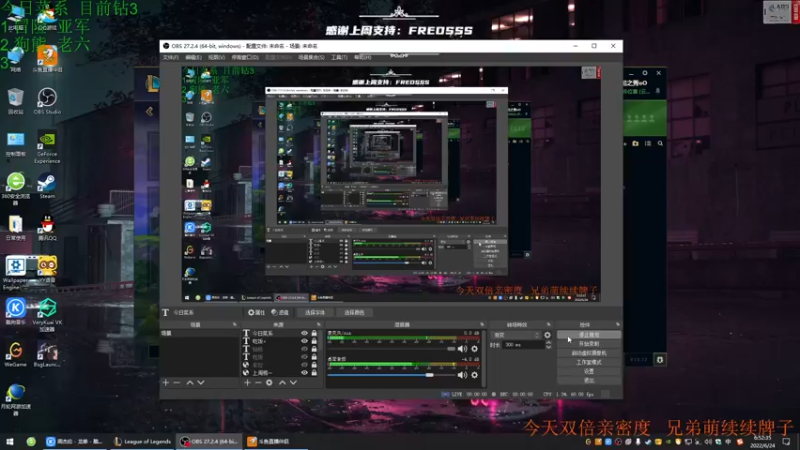800x450 pixels.
Task: Open 麦克风/Aux channel settings gear
Action: 474,348
